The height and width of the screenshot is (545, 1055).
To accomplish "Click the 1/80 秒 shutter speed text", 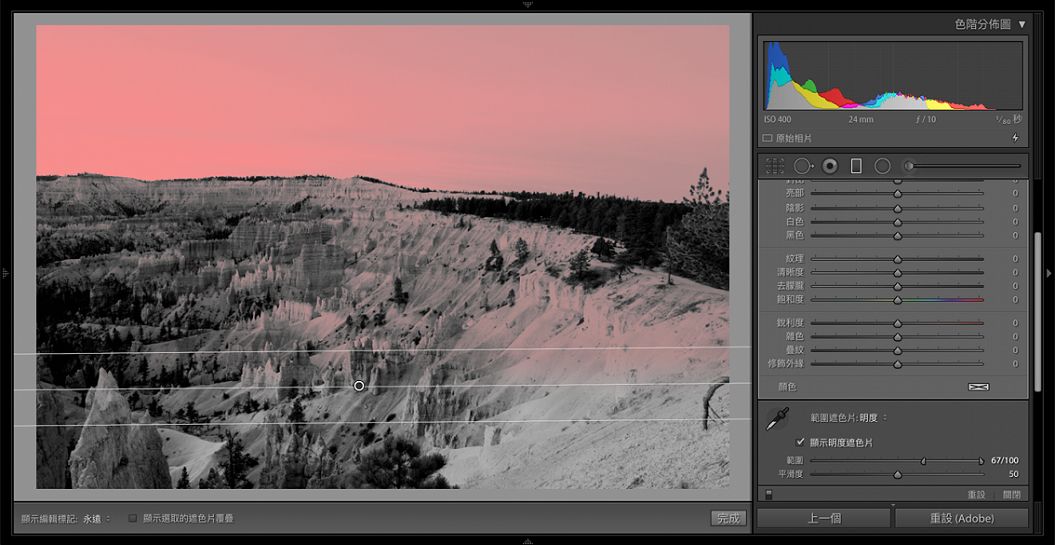I will 1009,119.
